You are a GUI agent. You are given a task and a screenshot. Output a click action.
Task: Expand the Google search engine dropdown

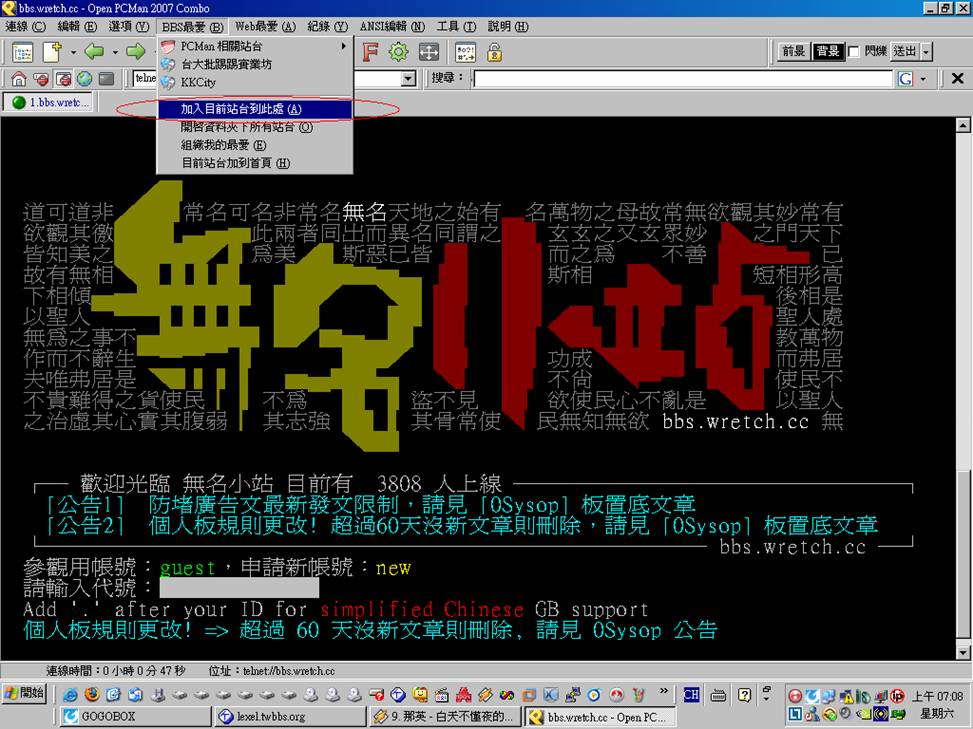point(922,79)
